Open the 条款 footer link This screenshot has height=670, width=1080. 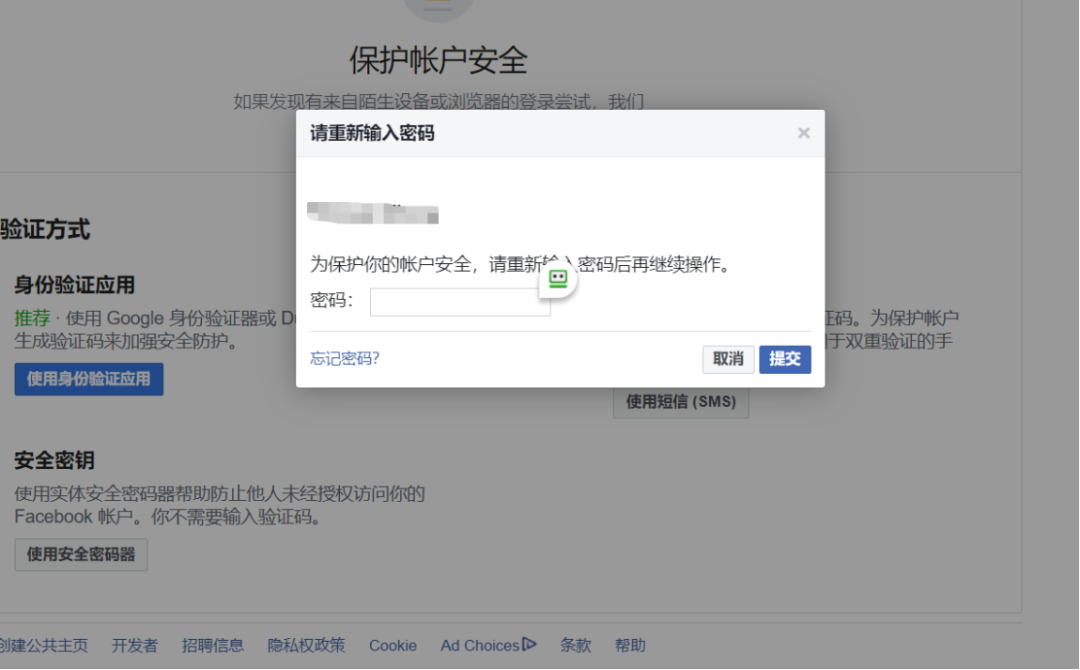575,645
